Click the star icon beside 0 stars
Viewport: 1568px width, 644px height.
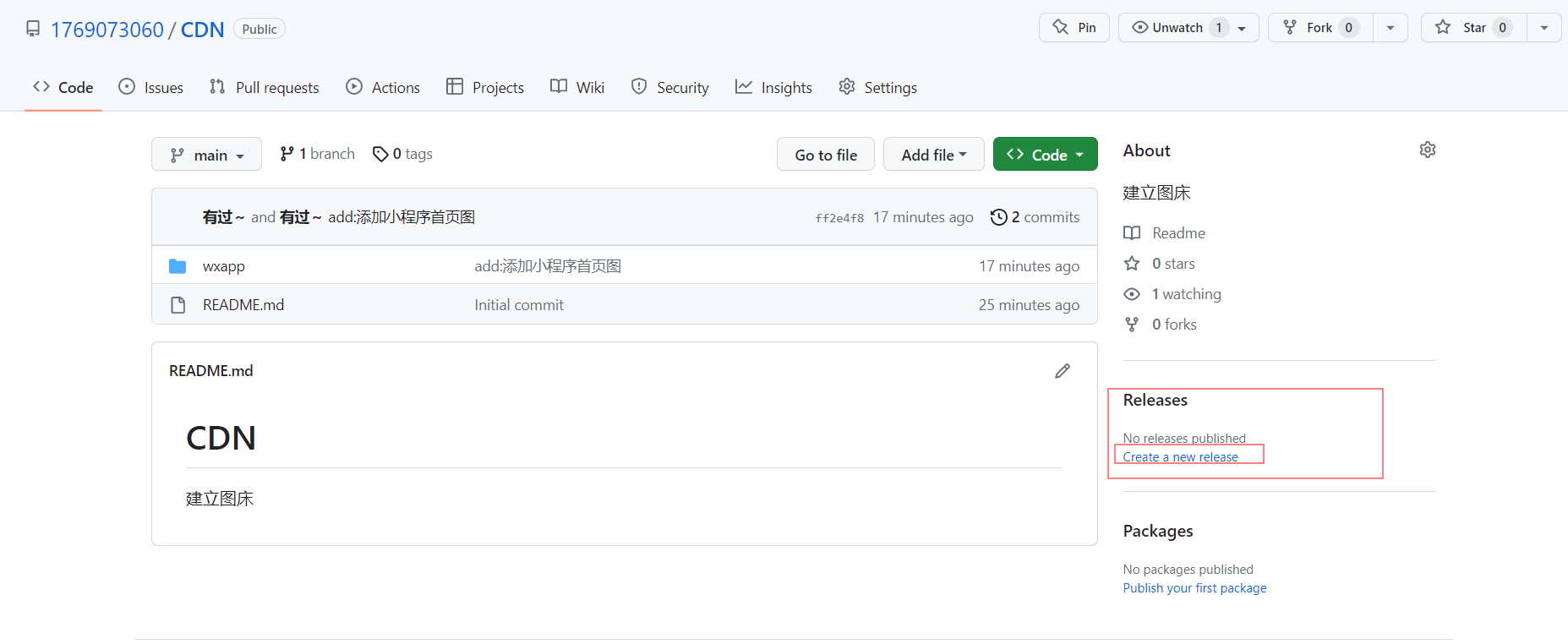click(x=1132, y=264)
